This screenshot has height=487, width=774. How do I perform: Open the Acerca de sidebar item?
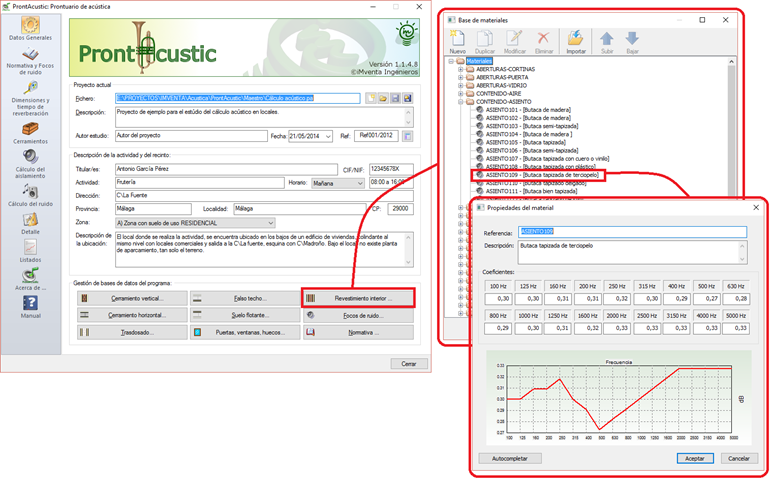pyautogui.click(x=30, y=279)
